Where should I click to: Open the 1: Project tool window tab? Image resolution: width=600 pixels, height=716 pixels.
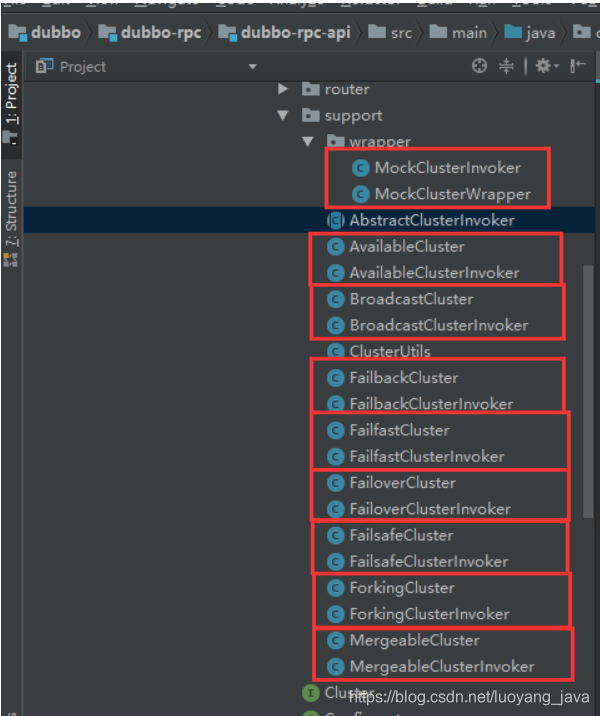[11, 104]
